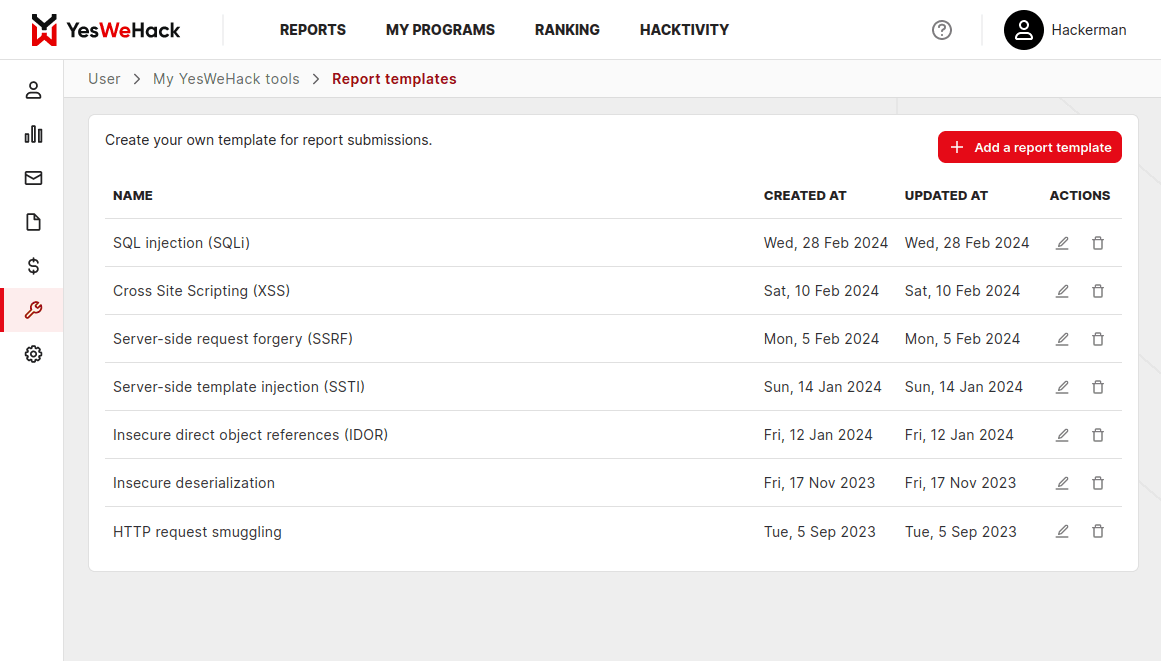This screenshot has width=1161, height=661.
Task: Open the document file sidebar icon
Action: (33, 222)
